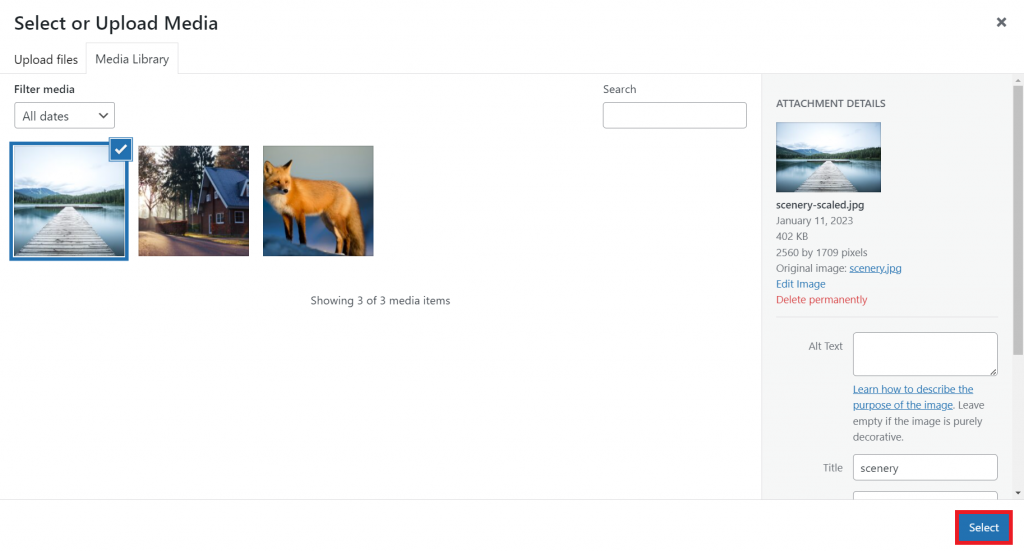The width and height of the screenshot is (1024, 551).
Task: Click Delete permanently link
Action: coord(822,300)
